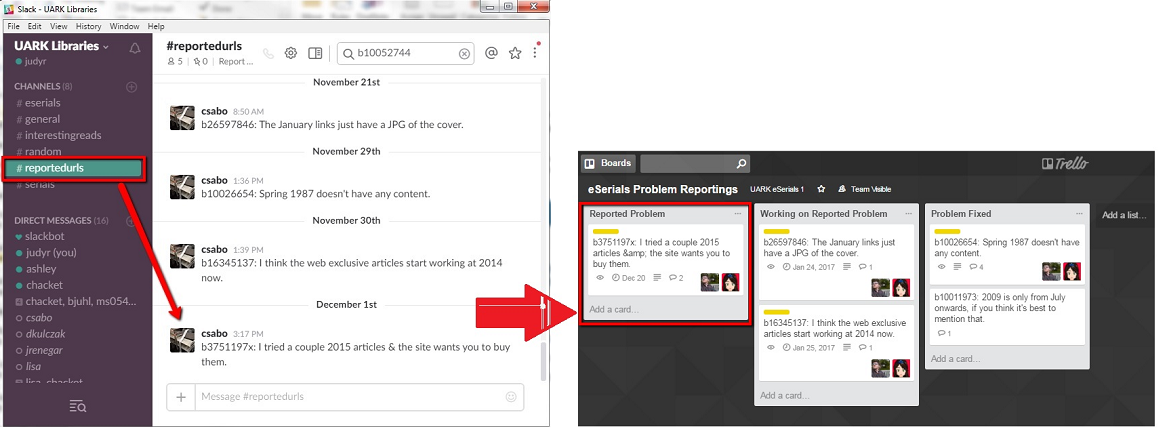Open the File menu in Slack
1158x428 pixels.
[x=13, y=26]
